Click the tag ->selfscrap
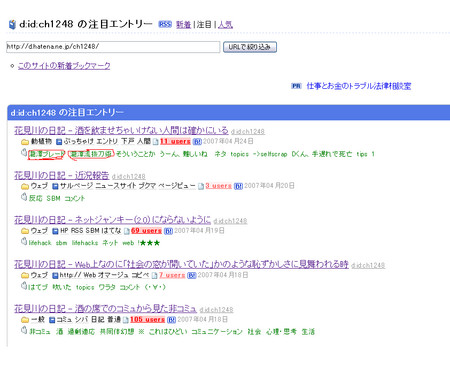 click(x=270, y=154)
